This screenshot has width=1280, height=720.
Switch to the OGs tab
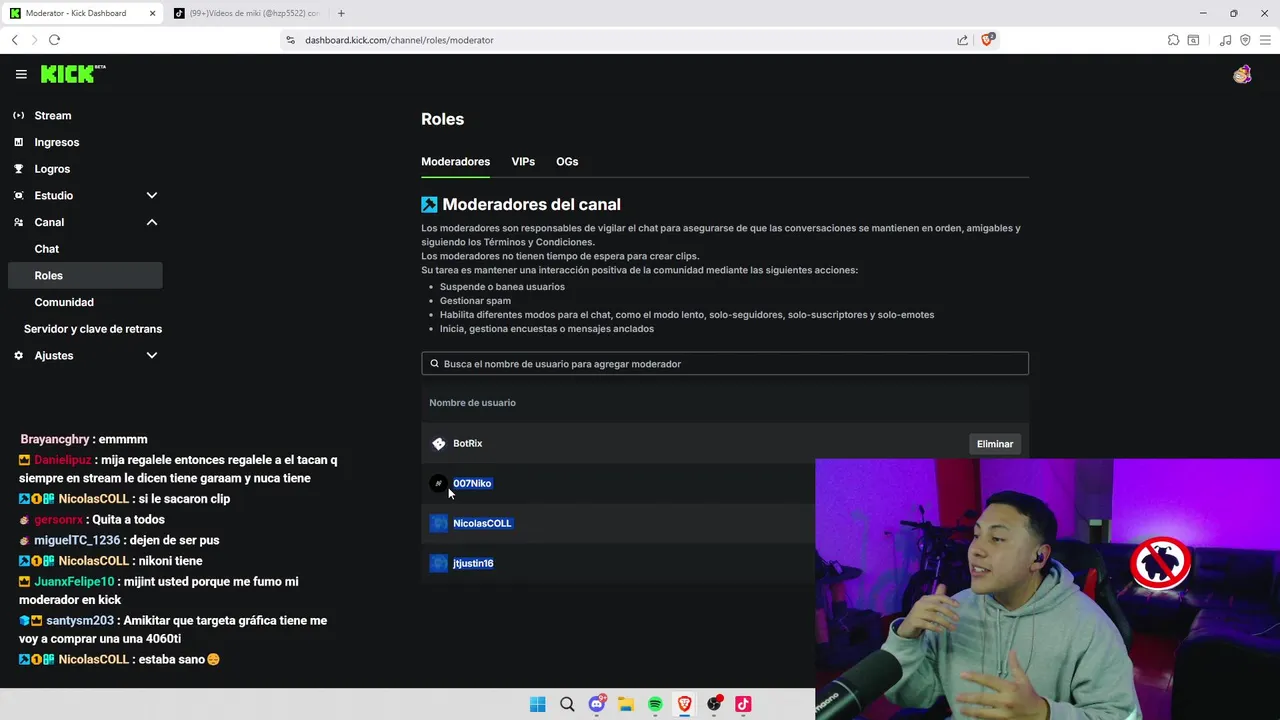click(567, 161)
